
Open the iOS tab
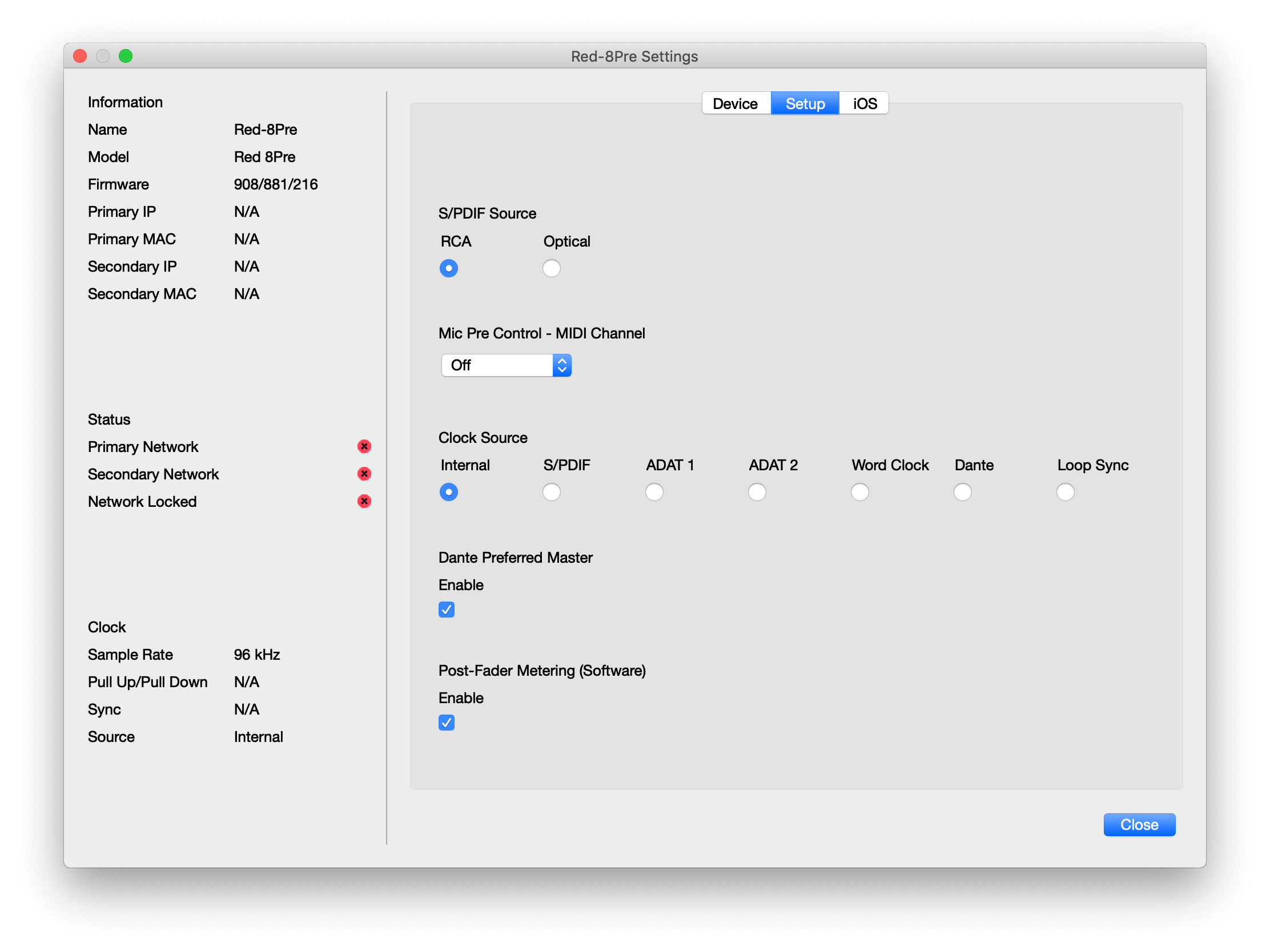(x=865, y=104)
